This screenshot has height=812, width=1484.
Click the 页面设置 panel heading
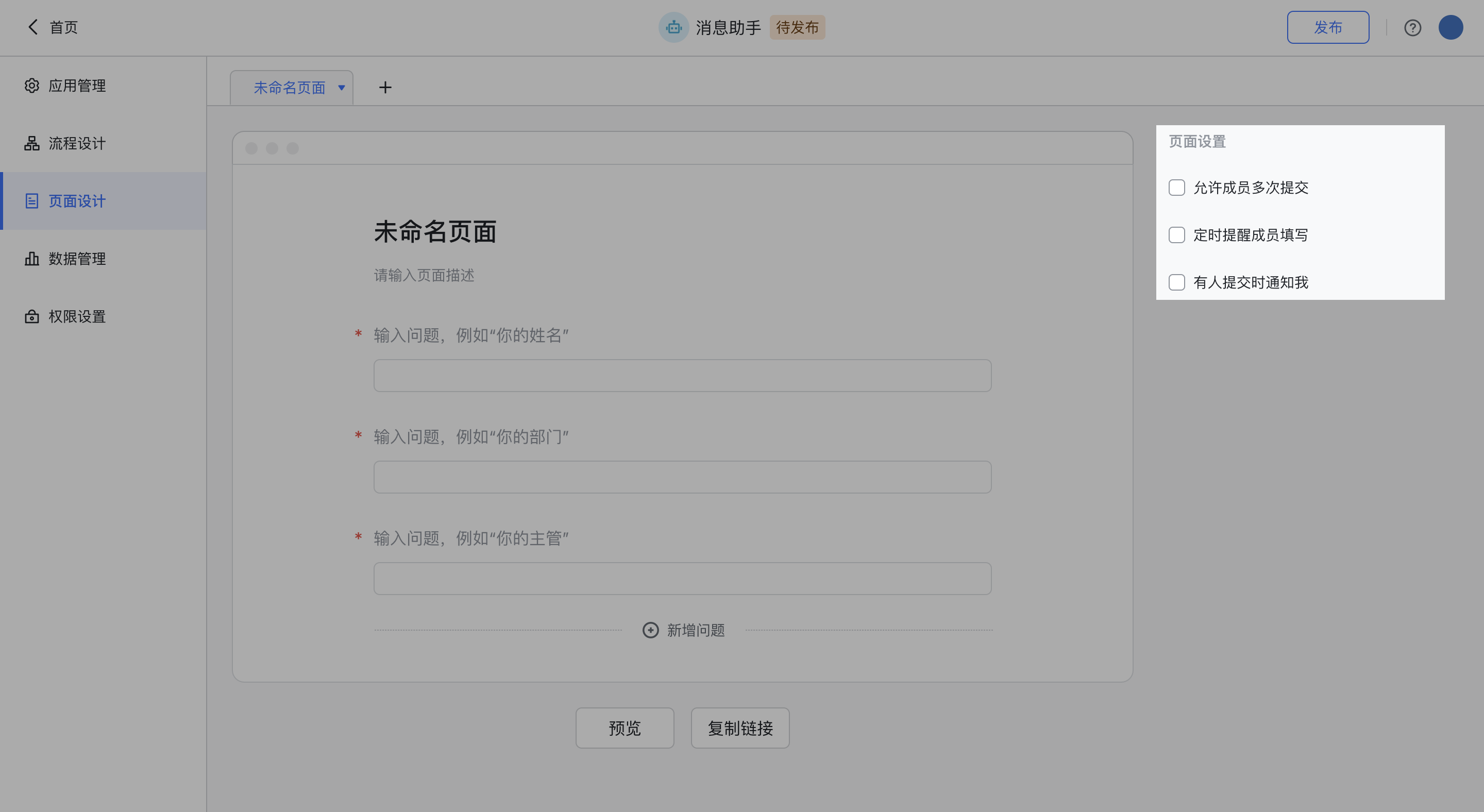pyautogui.click(x=1196, y=142)
